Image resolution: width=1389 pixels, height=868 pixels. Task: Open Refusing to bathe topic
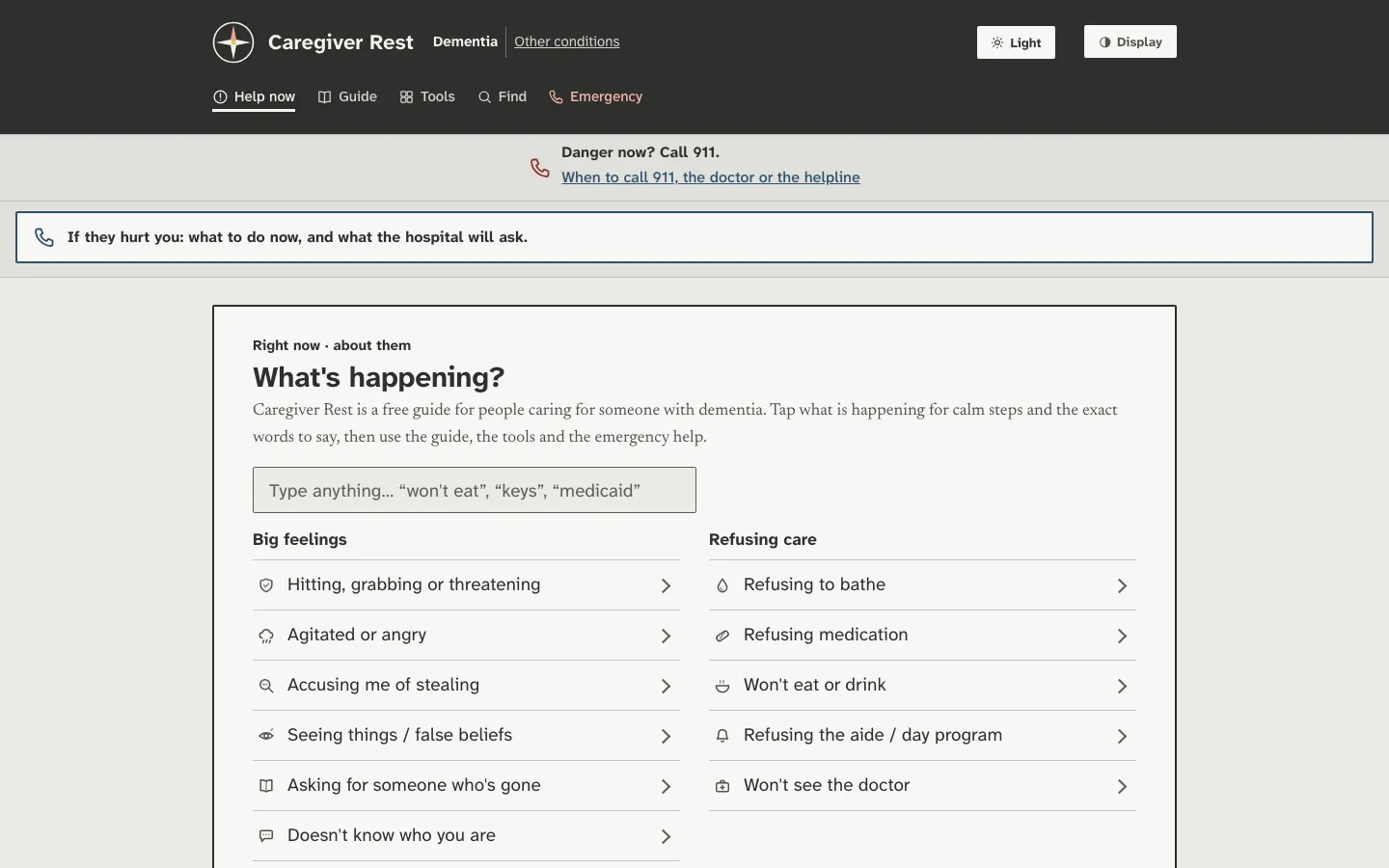[x=922, y=585]
